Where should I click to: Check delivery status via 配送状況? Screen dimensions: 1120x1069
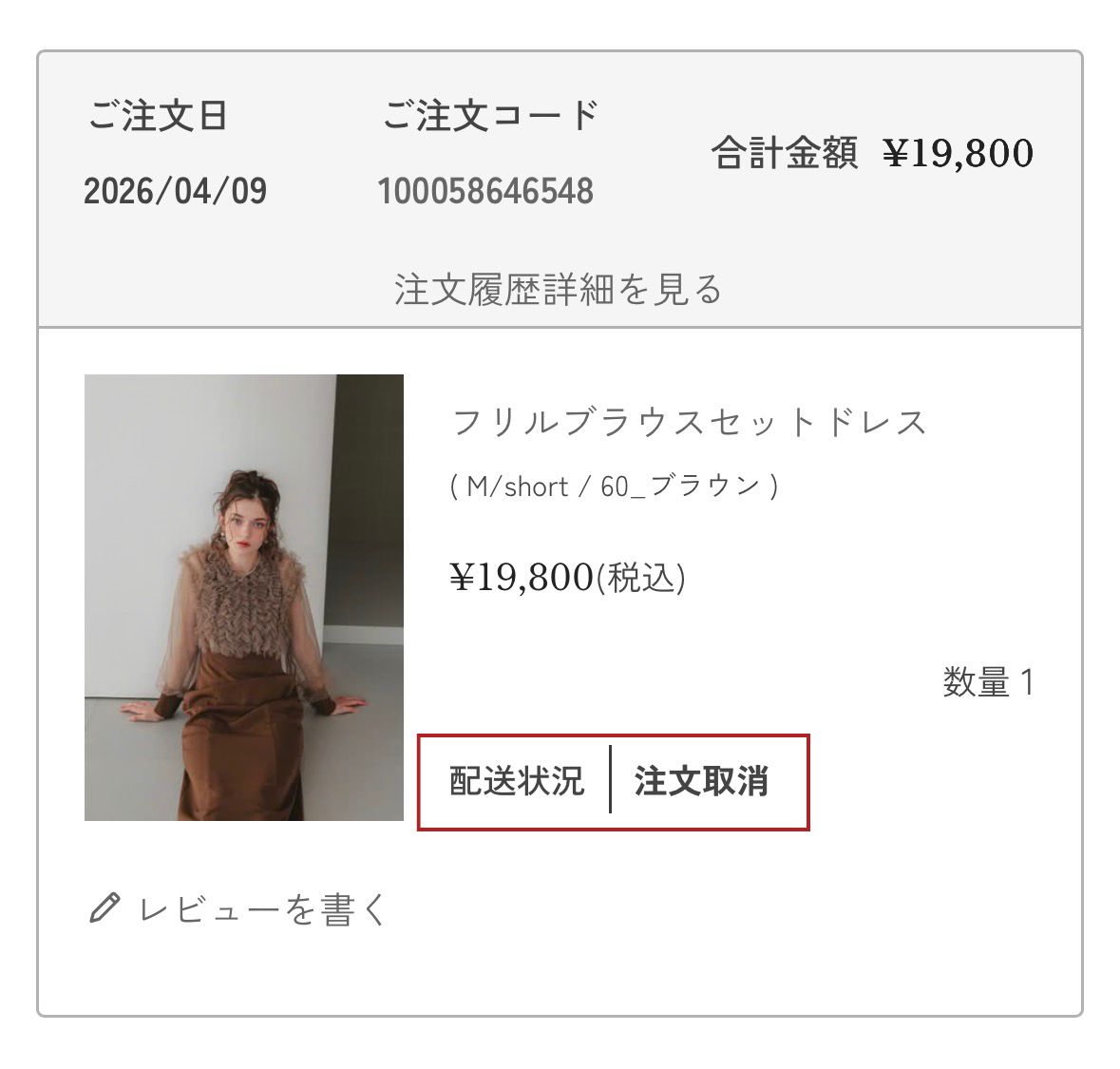pyautogui.click(x=517, y=780)
